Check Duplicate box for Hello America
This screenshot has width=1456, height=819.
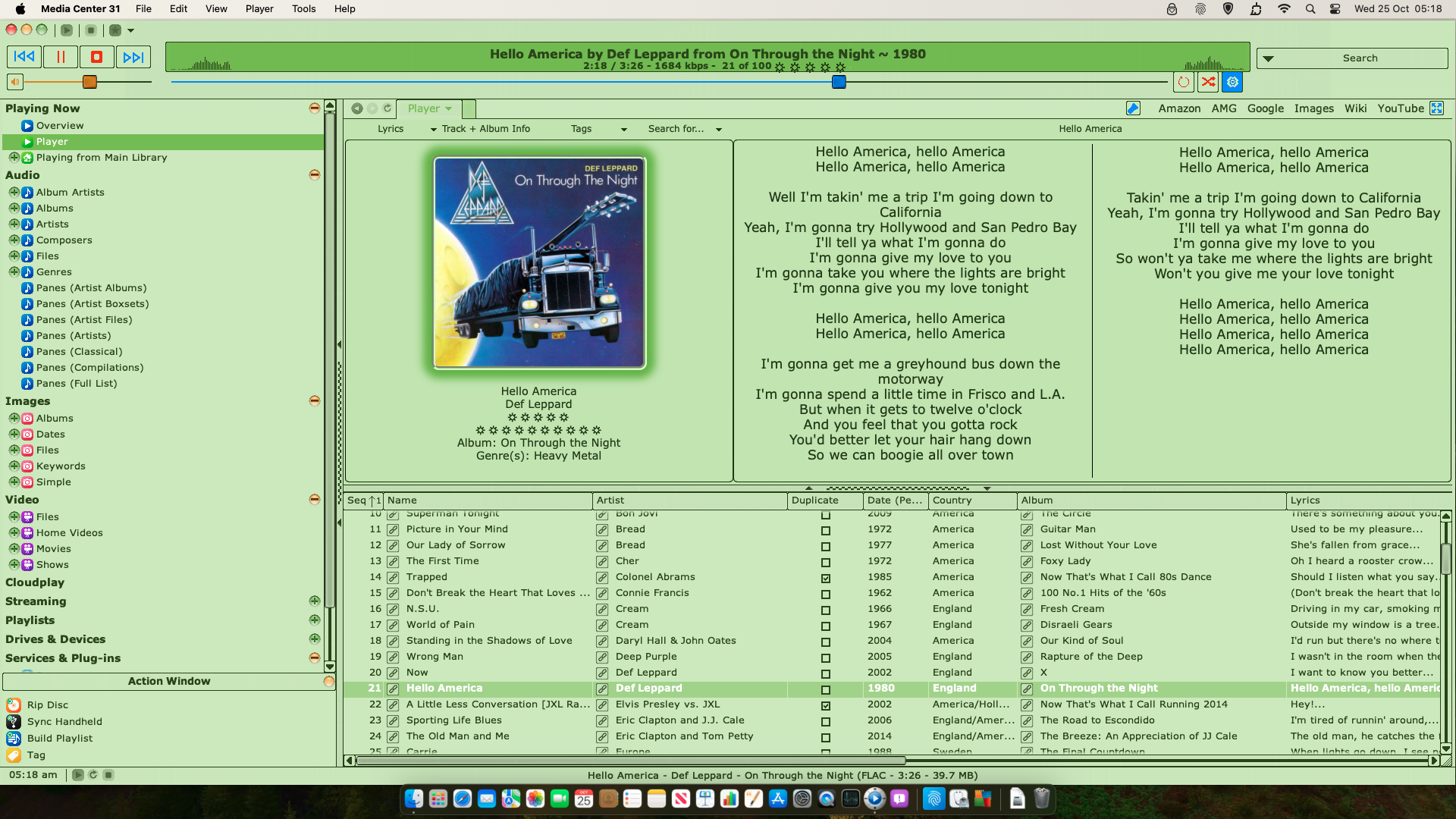click(826, 690)
